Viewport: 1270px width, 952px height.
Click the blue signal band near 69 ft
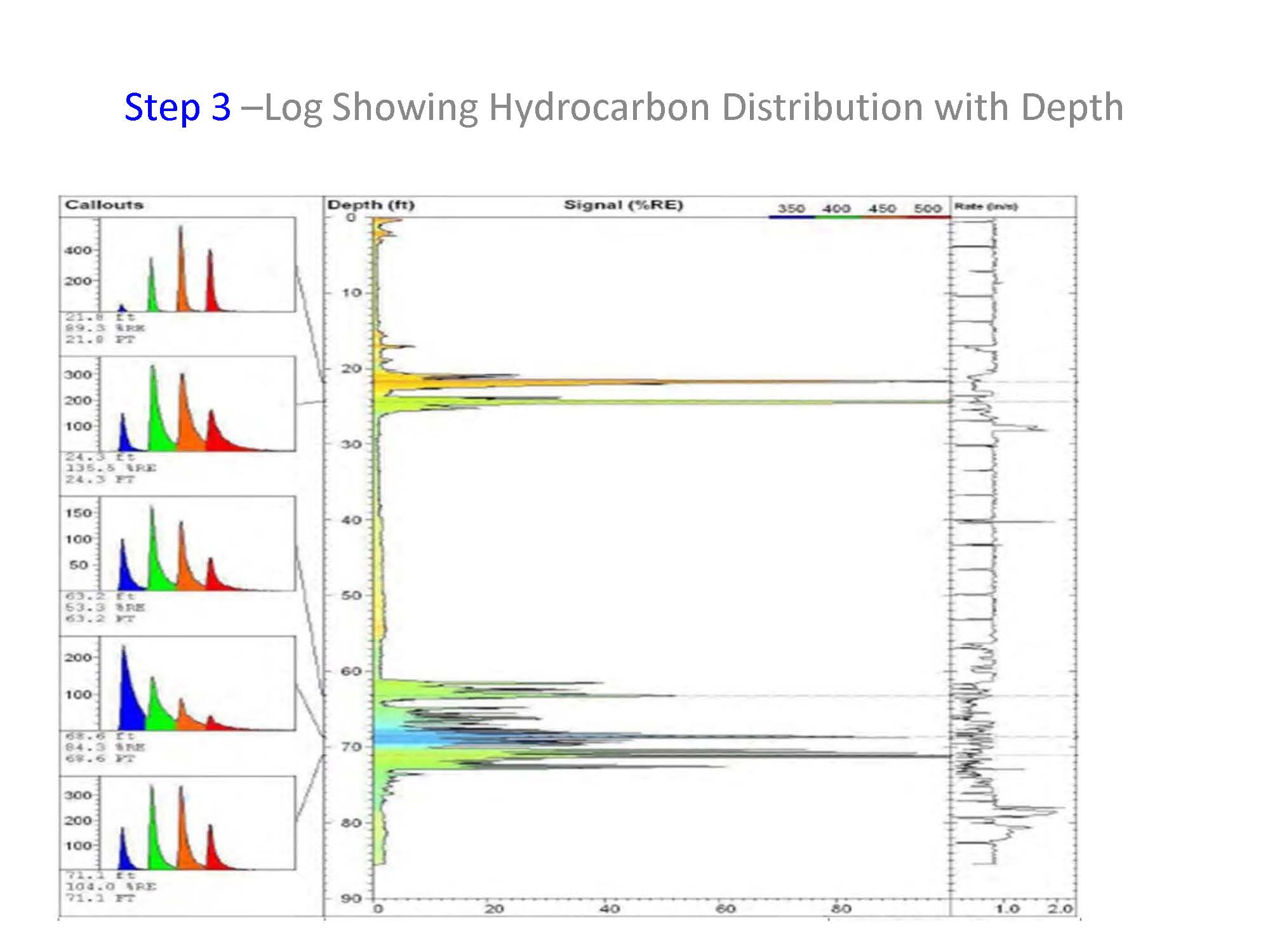click(x=406, y=737)
